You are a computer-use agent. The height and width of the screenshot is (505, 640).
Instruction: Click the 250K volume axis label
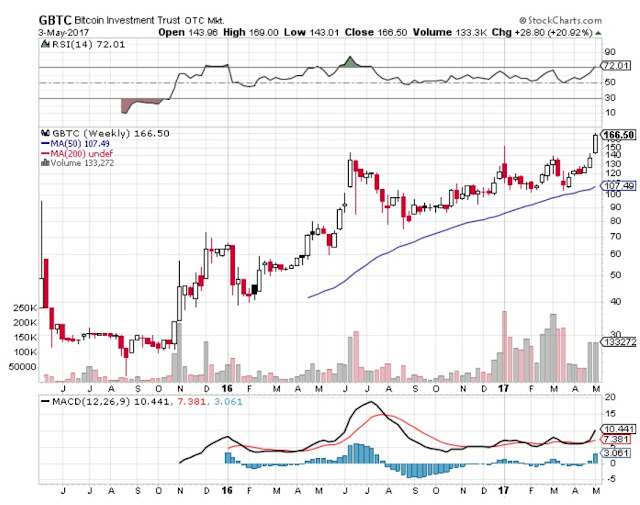pyautogui.click(x=25, y=308)
